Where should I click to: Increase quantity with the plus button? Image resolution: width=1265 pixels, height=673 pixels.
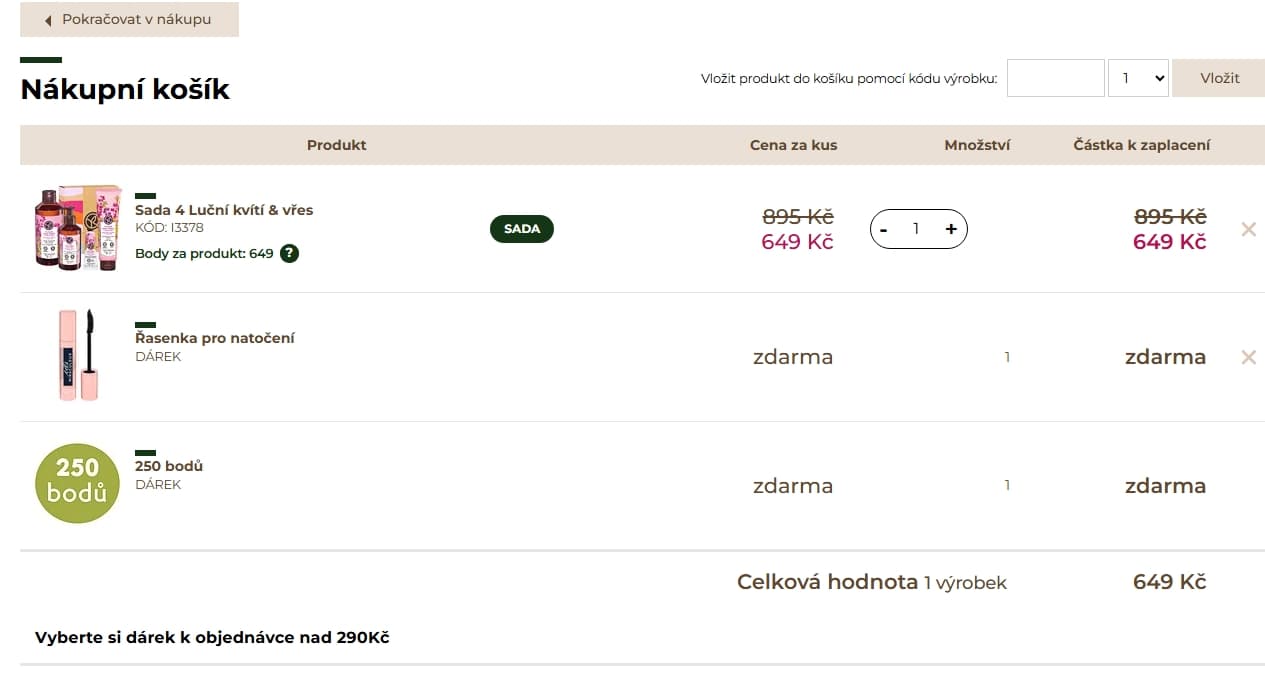[x=950, y=229]
